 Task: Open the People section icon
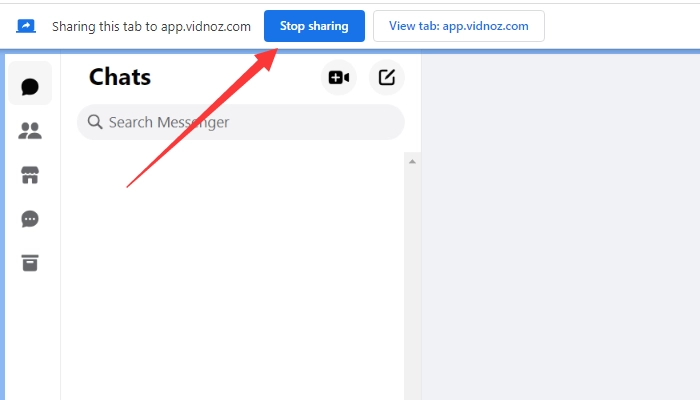30,131
